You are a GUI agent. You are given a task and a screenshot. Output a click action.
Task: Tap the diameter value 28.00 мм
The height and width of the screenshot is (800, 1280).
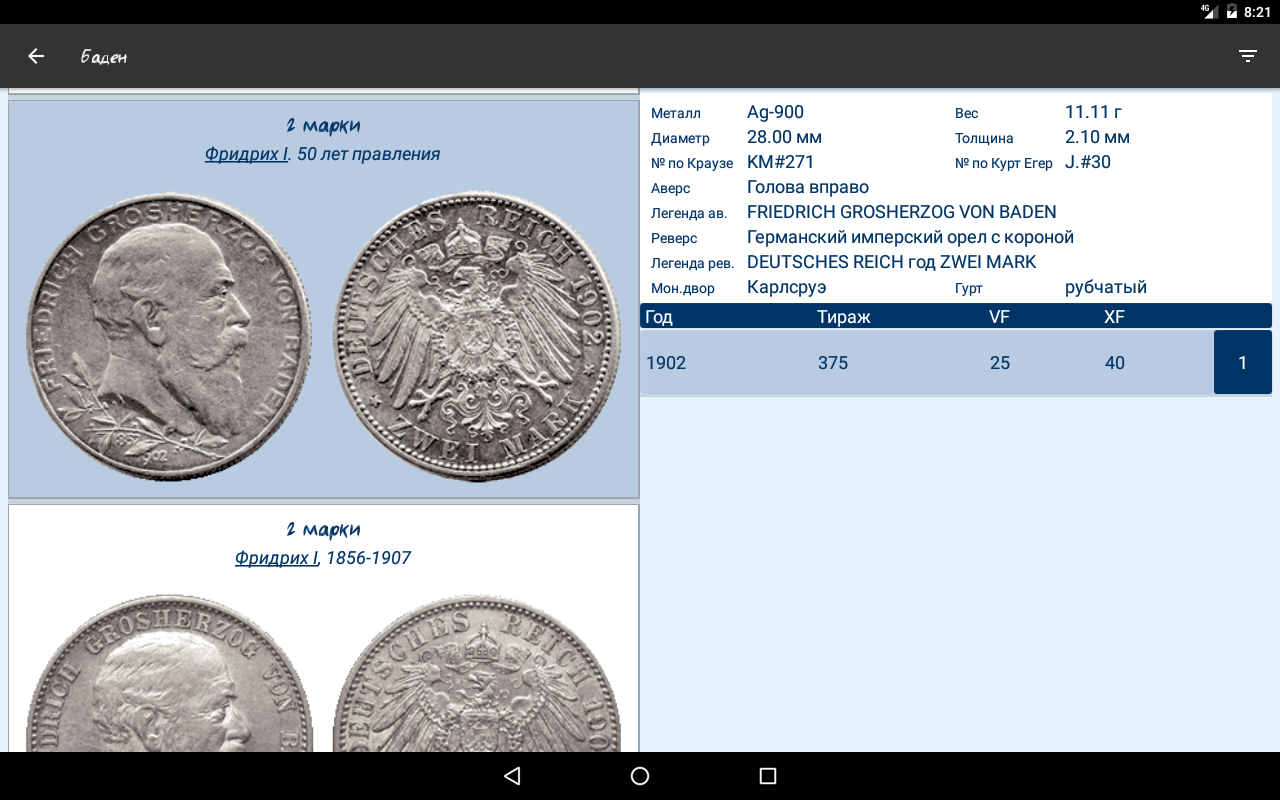coord(784,137)
